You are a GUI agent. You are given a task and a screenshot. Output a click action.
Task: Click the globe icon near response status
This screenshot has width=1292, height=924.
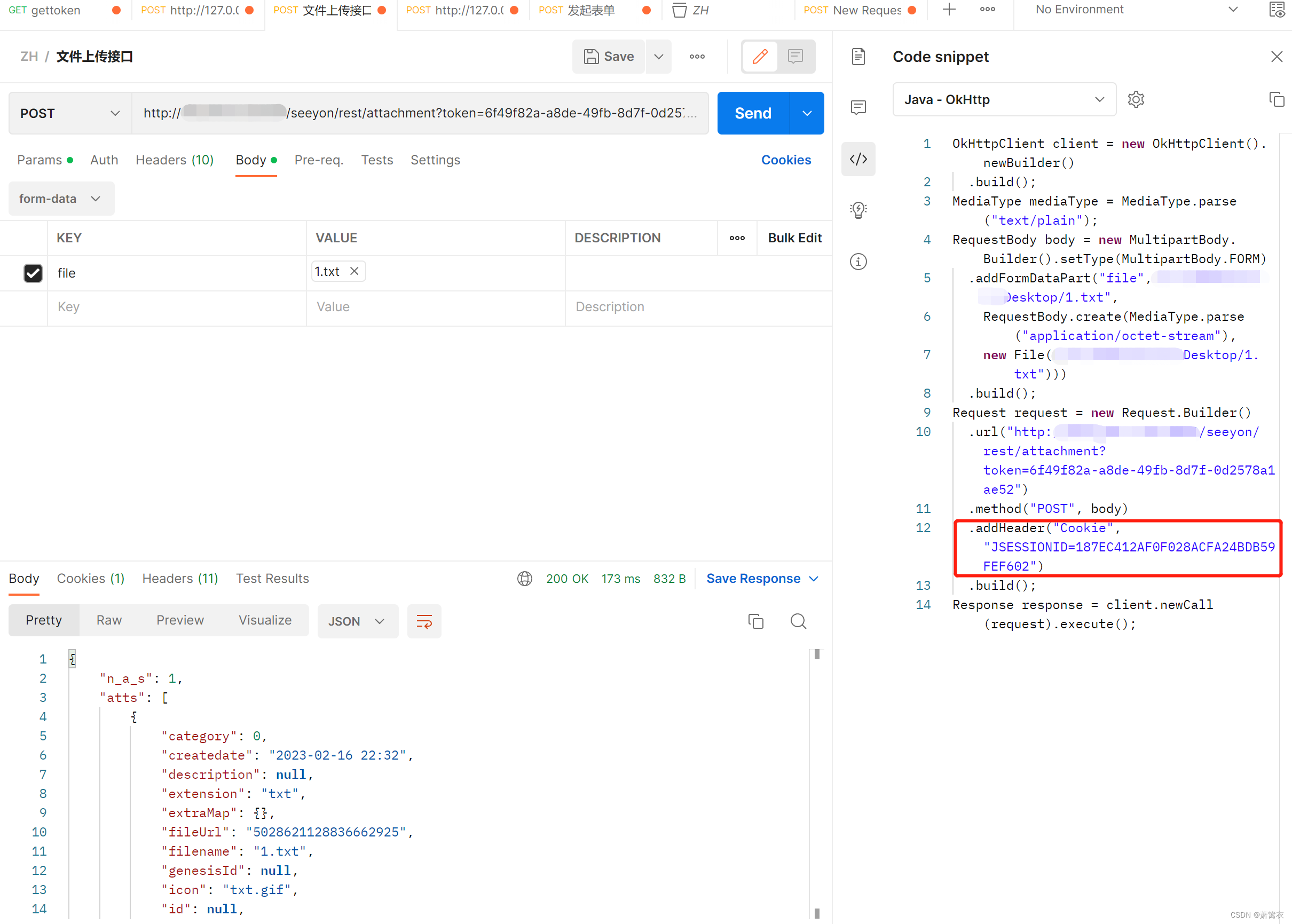(x=524, y=579)
